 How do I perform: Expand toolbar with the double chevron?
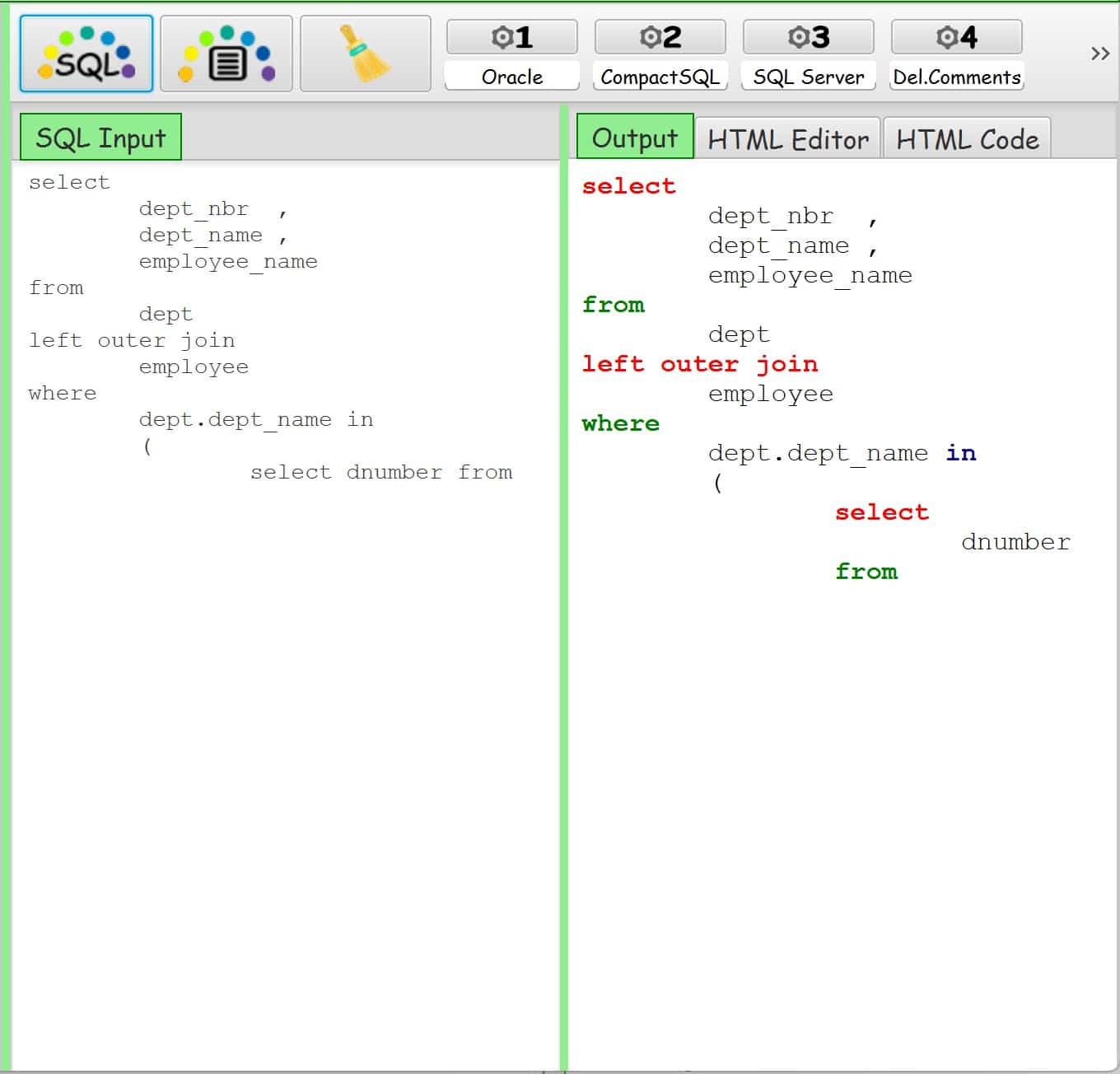coord(1099,54)
